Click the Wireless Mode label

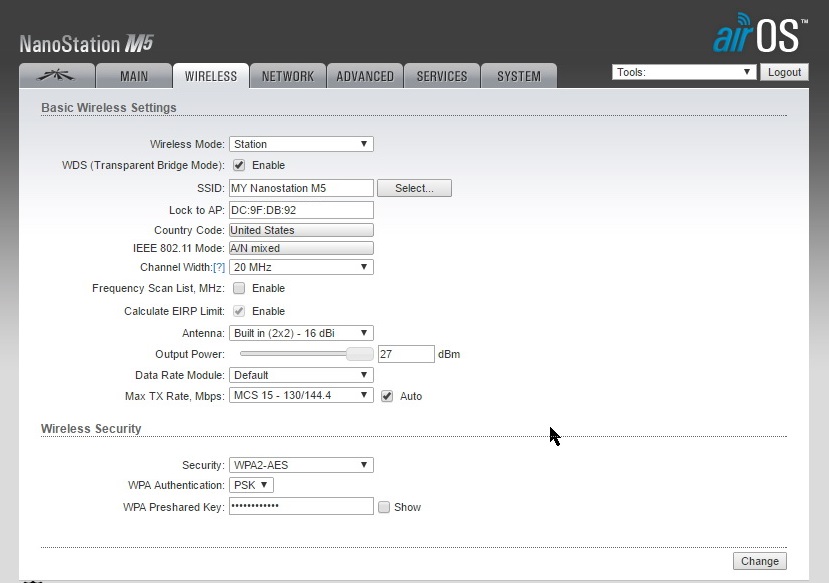coord(187,144)
